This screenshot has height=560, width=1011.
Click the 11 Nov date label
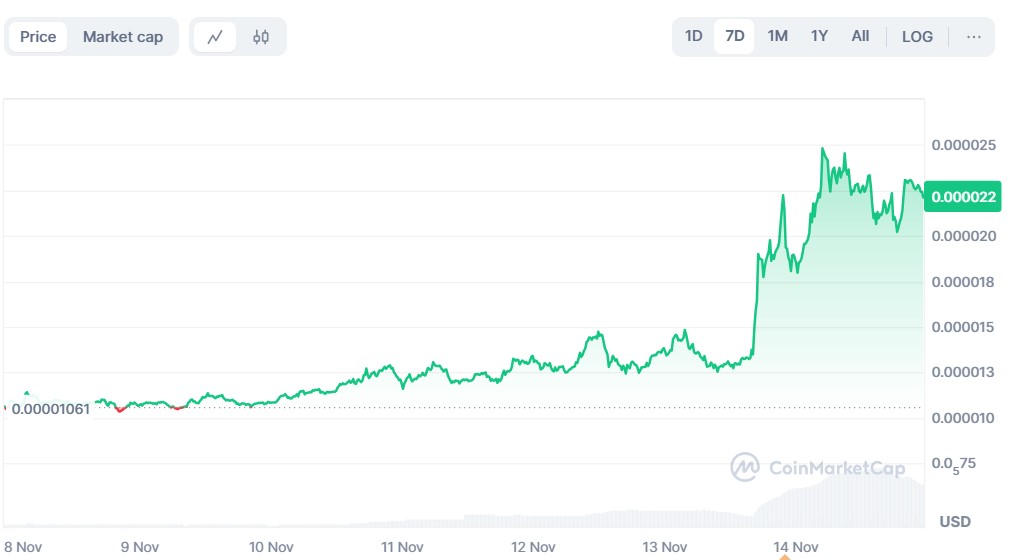(402, 547)
